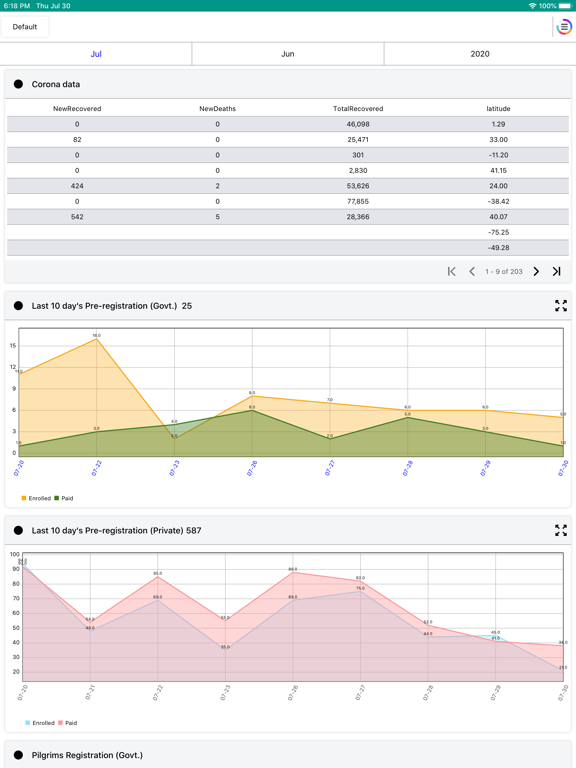
Task: Sort by the NewRecovered column header
Action: point(77,109)
